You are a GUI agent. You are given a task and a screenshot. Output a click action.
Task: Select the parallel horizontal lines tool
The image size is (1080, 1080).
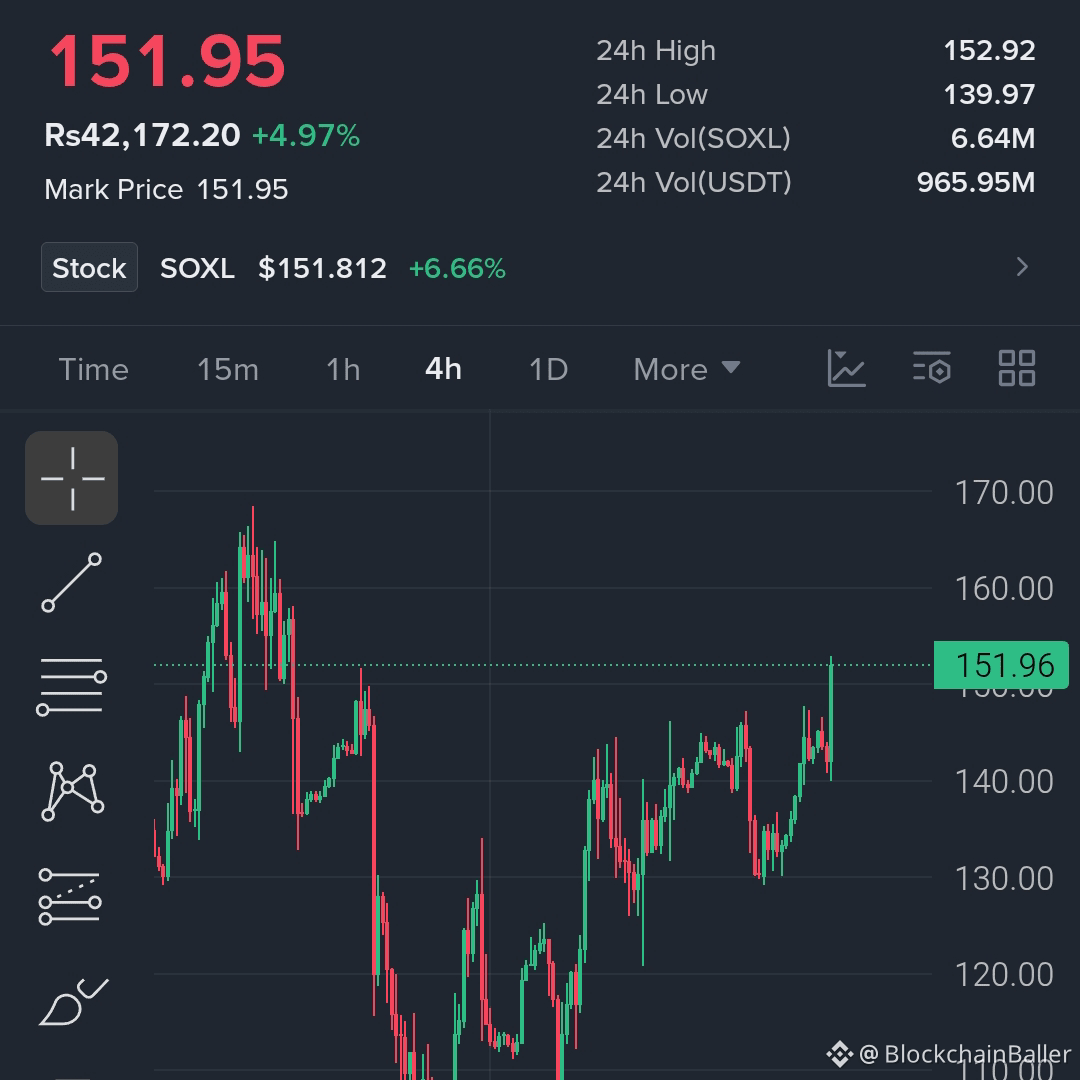click(72, 686)
